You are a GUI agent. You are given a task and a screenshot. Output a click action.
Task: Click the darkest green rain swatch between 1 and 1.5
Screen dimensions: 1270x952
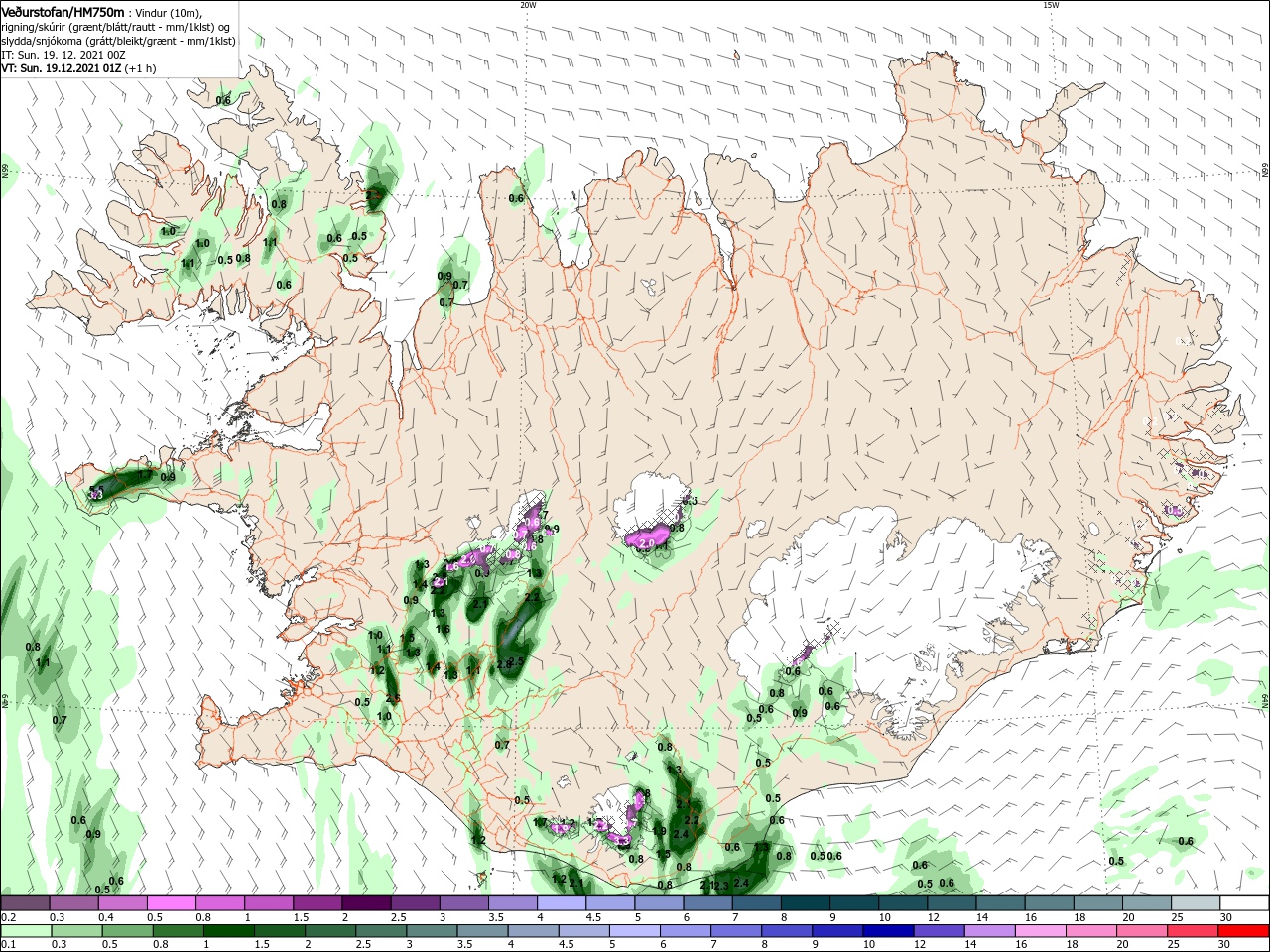[x=227, y=931]
